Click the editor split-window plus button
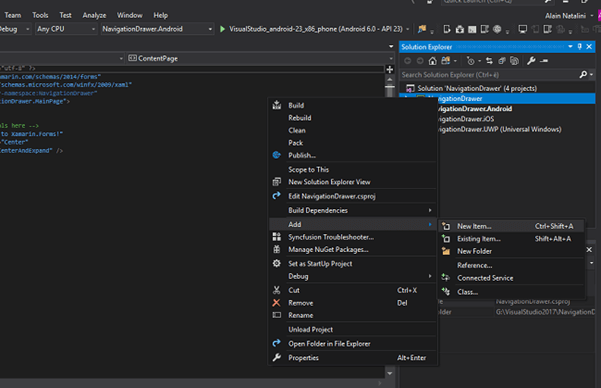This screenshot has height=388, width=601. pos(389,69)
